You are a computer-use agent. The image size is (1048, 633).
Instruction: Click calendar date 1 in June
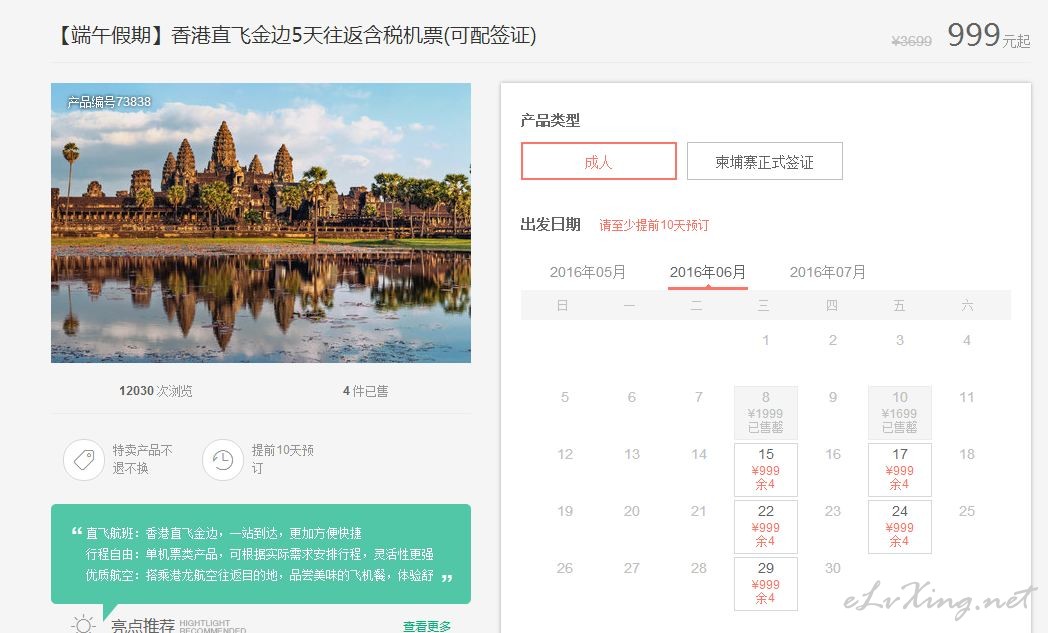point(765,340)
